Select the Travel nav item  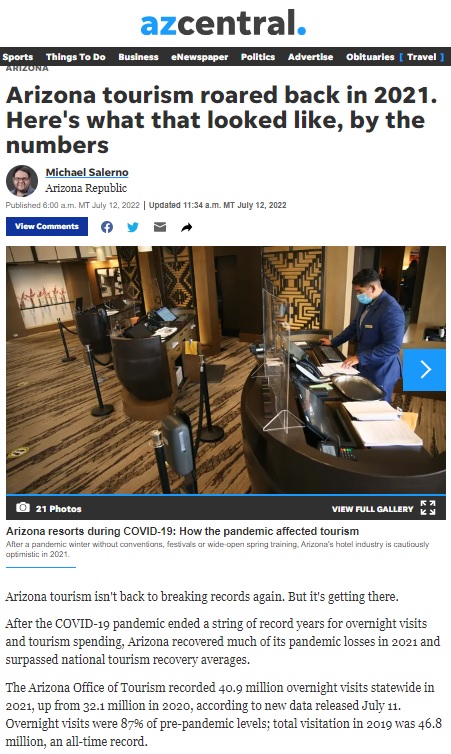point(422,57)
